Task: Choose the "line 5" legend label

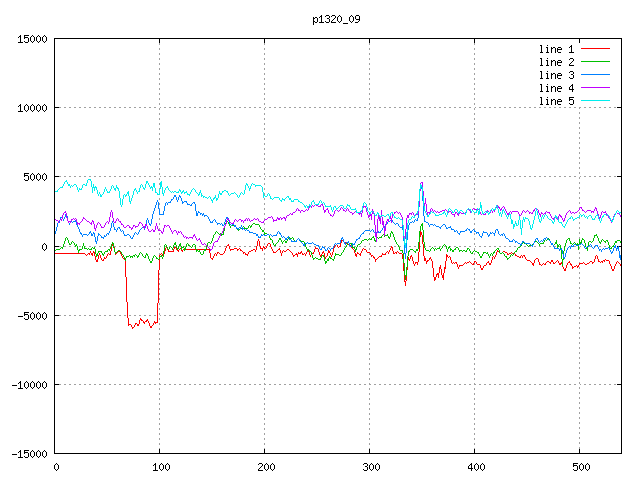Action: [556, 101]
